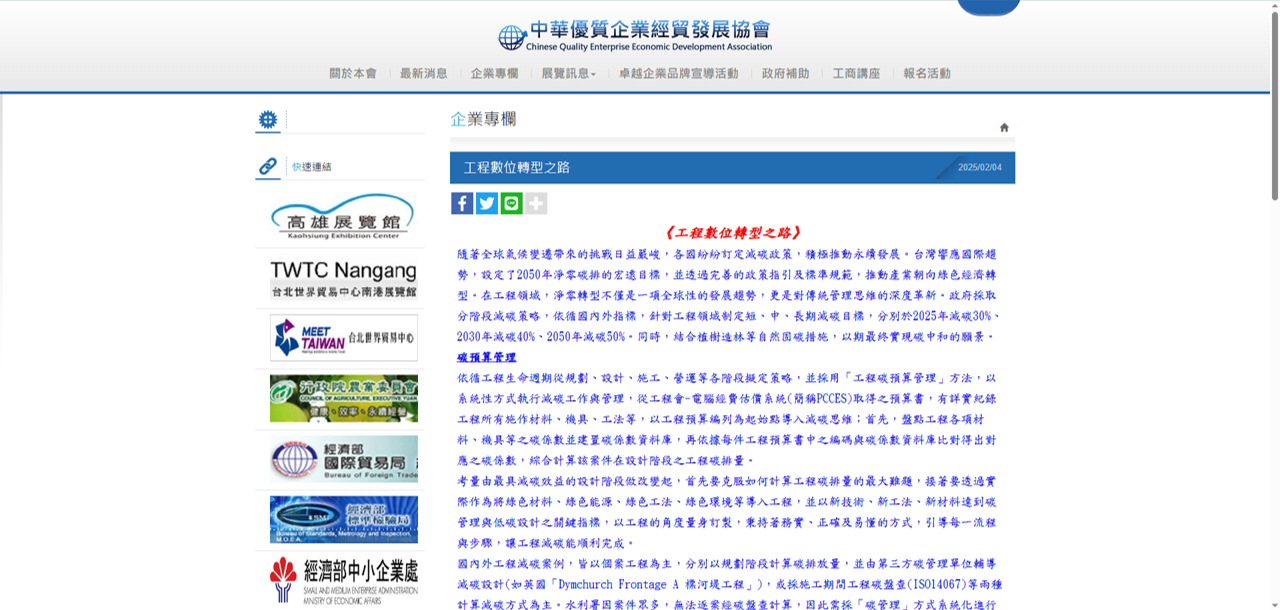Viewport: 1280px width, 610px height.
Task: Go to 報名活動 page
Action: 927,74
